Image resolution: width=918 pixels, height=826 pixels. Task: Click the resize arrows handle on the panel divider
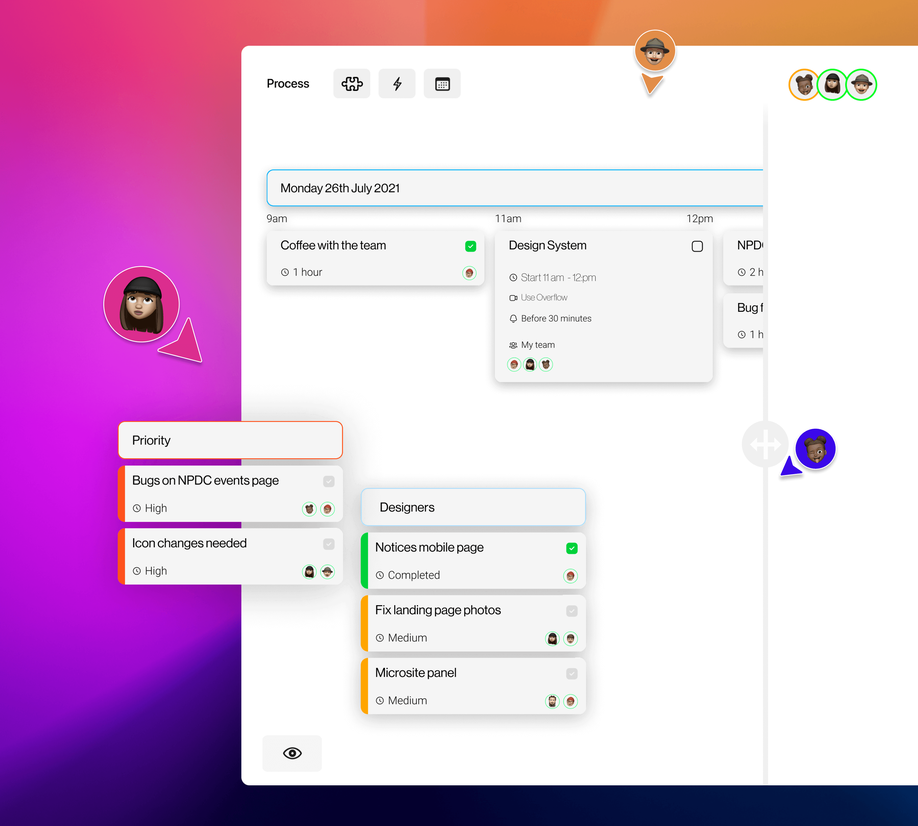[x=765, y=443]
